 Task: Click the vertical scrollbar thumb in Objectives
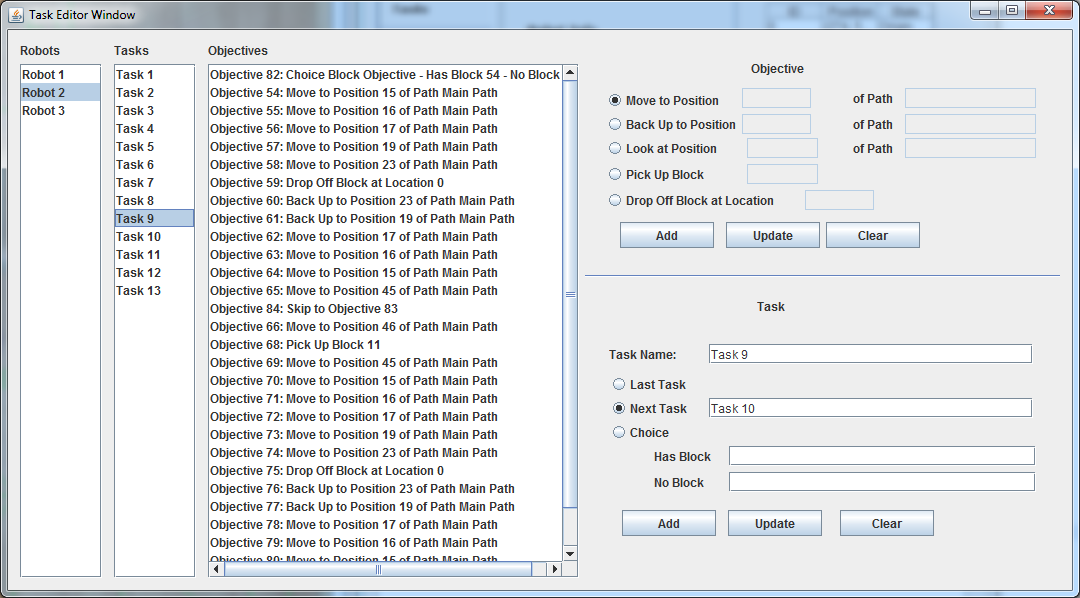click(x=570, y=294)
